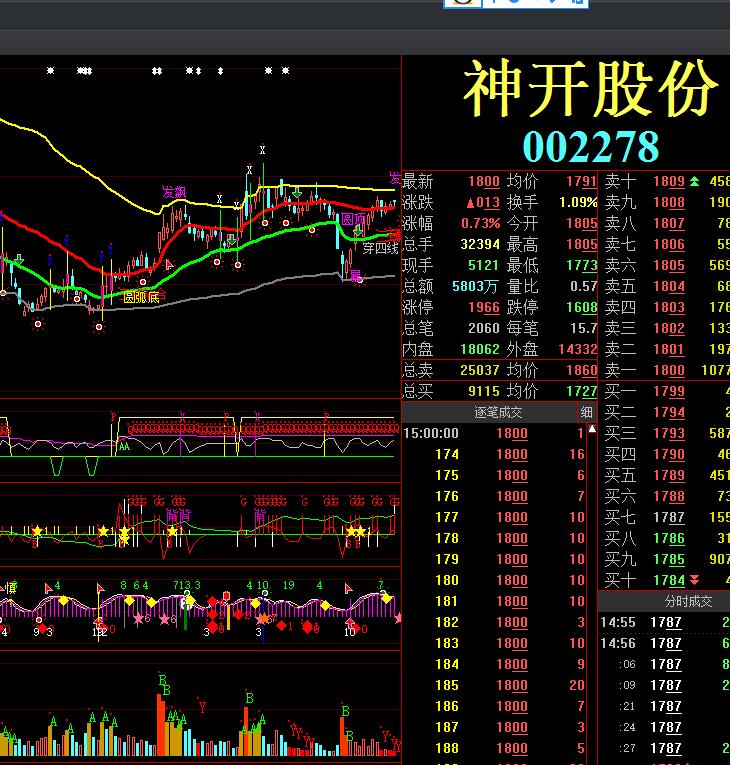The height and width of the screenshot is (765, 730).
Task: Click the 每笔 value 15.7
Action: click(x=584, y=328)
